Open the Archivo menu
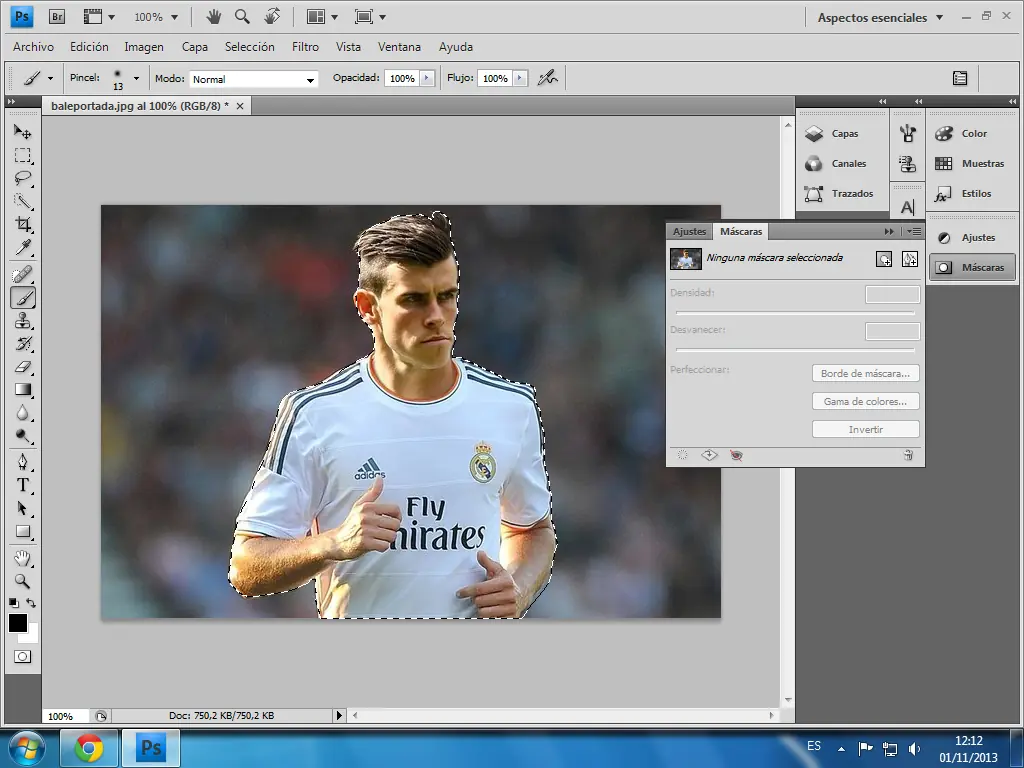Image resolution: width=1024 pixels, height=768 pixels. (x=33, y=47)
